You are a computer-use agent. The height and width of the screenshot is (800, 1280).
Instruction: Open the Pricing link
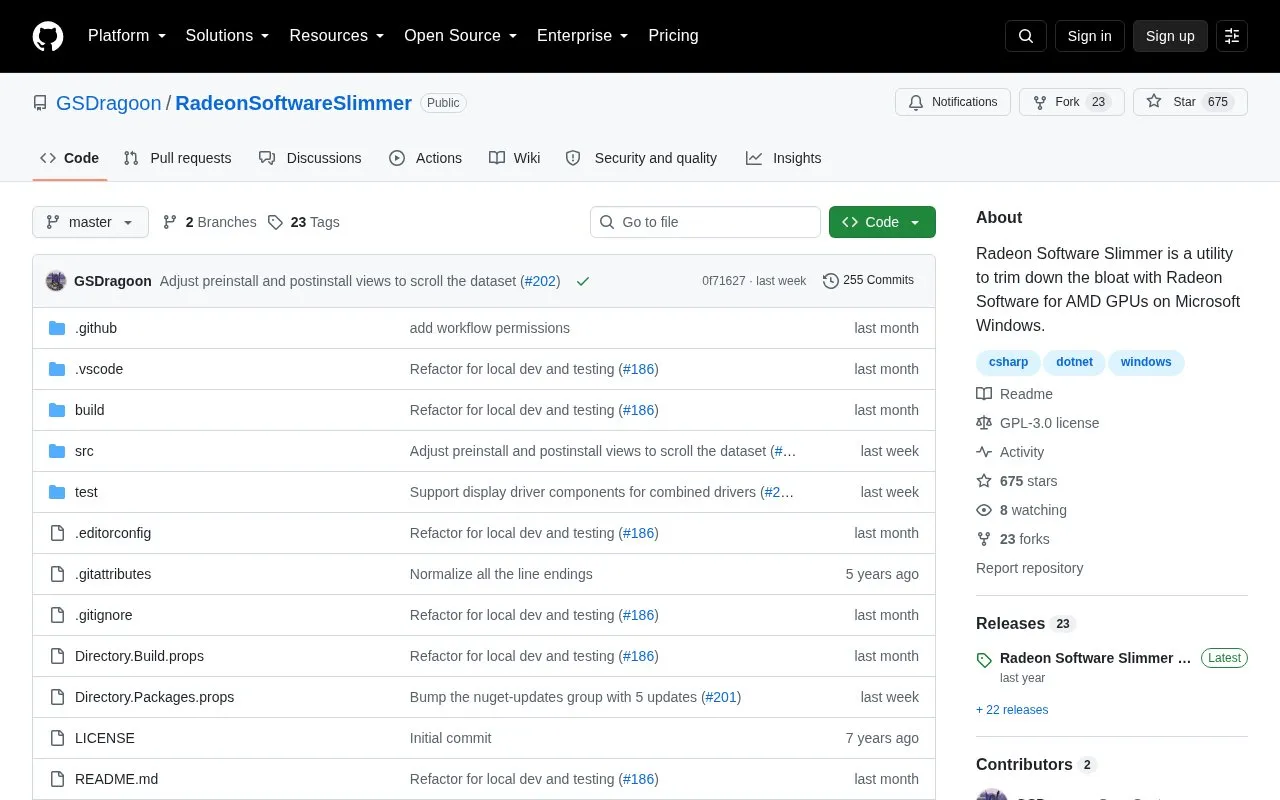pyautogui.click(x=673, y=36)
